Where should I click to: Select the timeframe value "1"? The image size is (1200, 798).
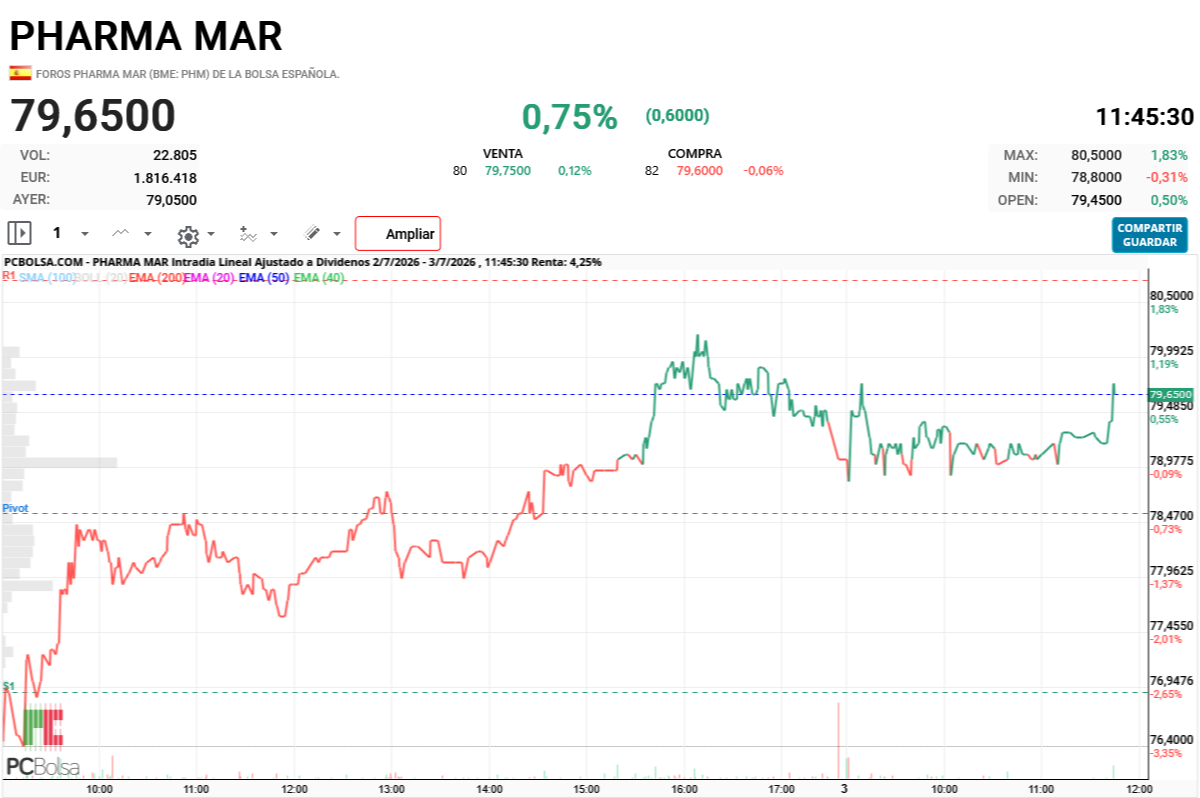click(x=57, y=233)
